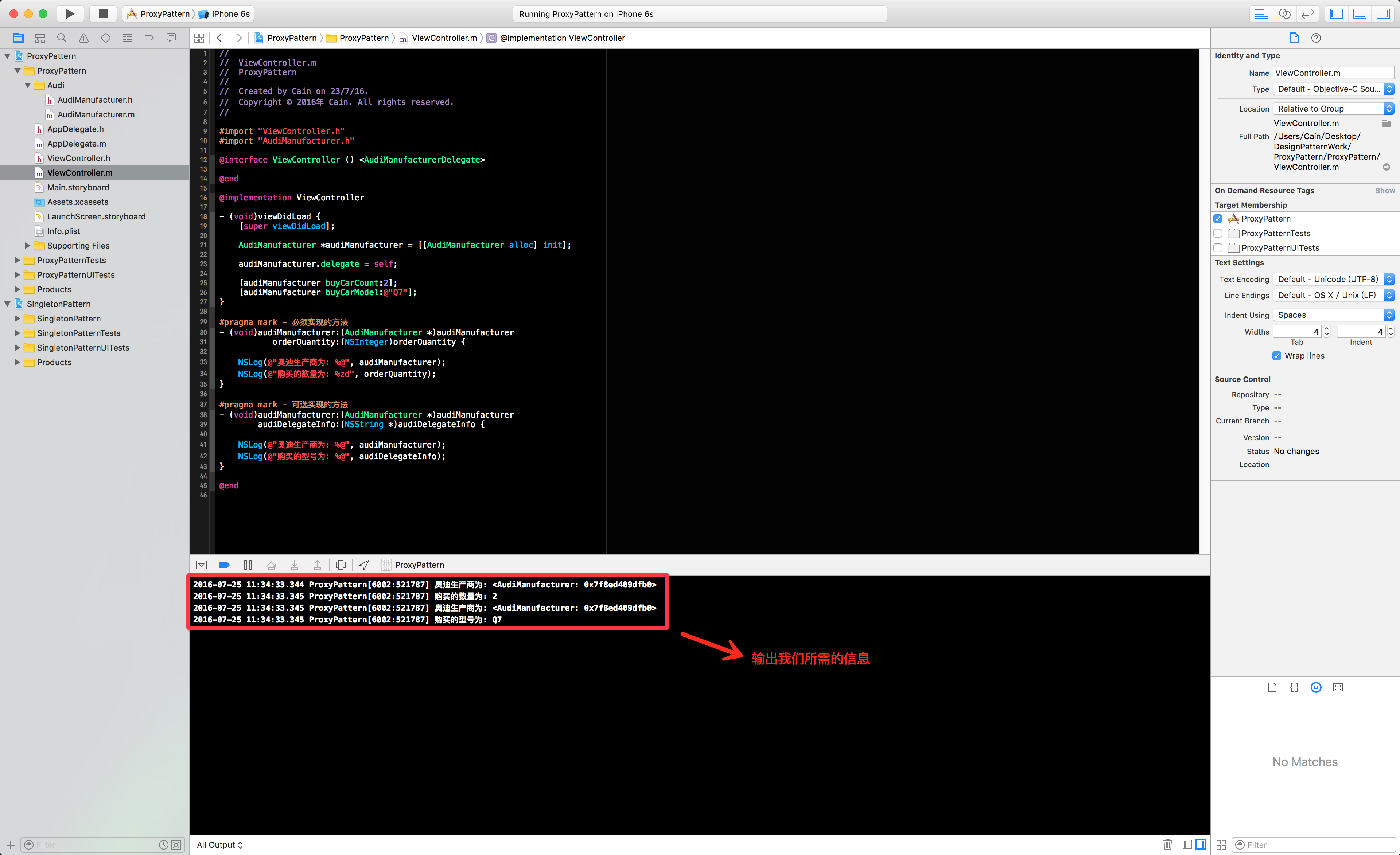Image resolution: width=1400 pixels, height=855 pixels.
Task: Click Show for On Demand Resource Tags
Action: point(1384,190)
